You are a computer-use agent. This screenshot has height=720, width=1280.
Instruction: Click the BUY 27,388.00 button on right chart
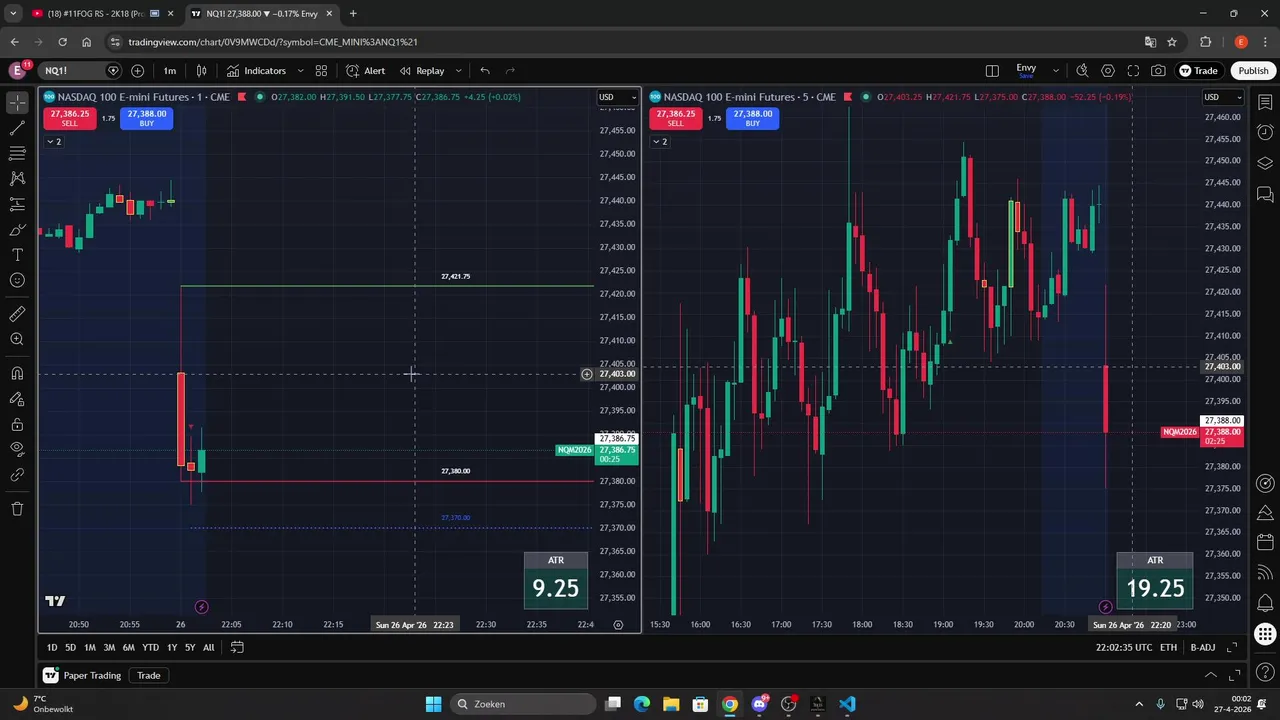click(x=752, y=118)
